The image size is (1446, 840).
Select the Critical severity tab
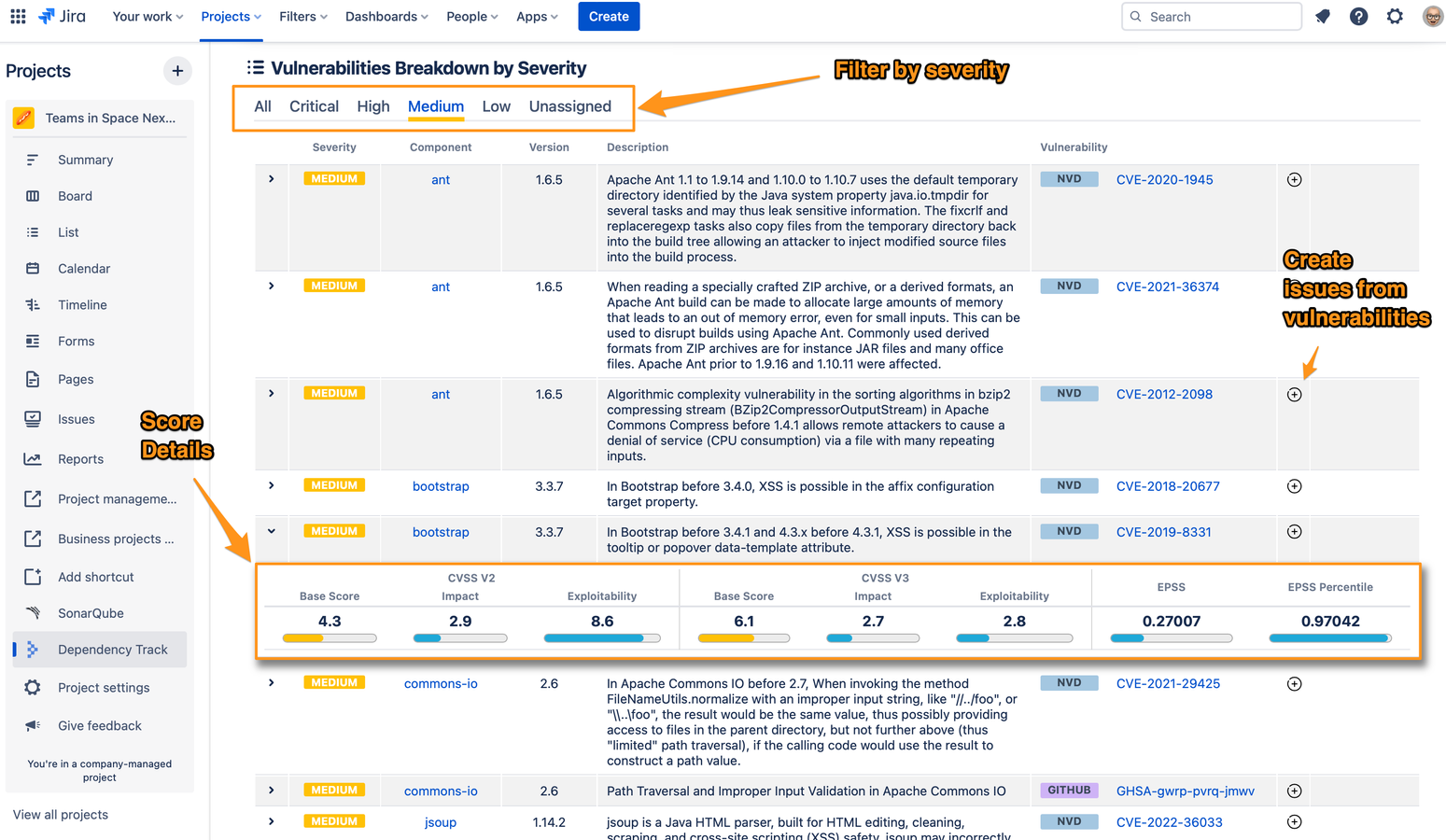(x=314, y=106)
